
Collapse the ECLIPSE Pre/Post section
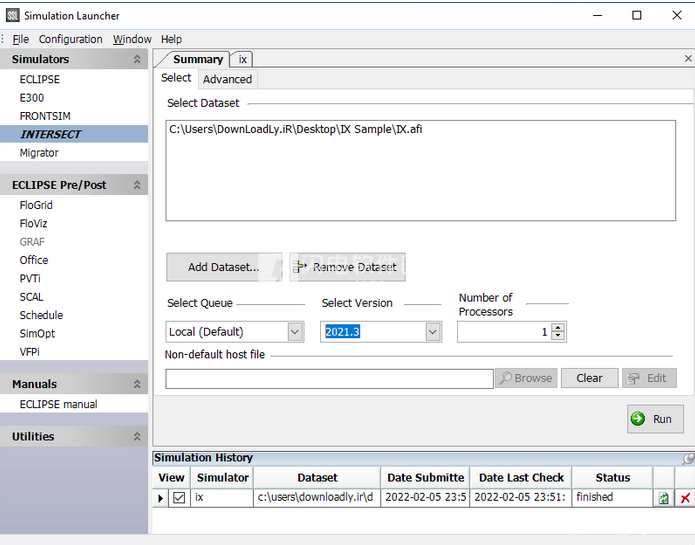[137, 185]
